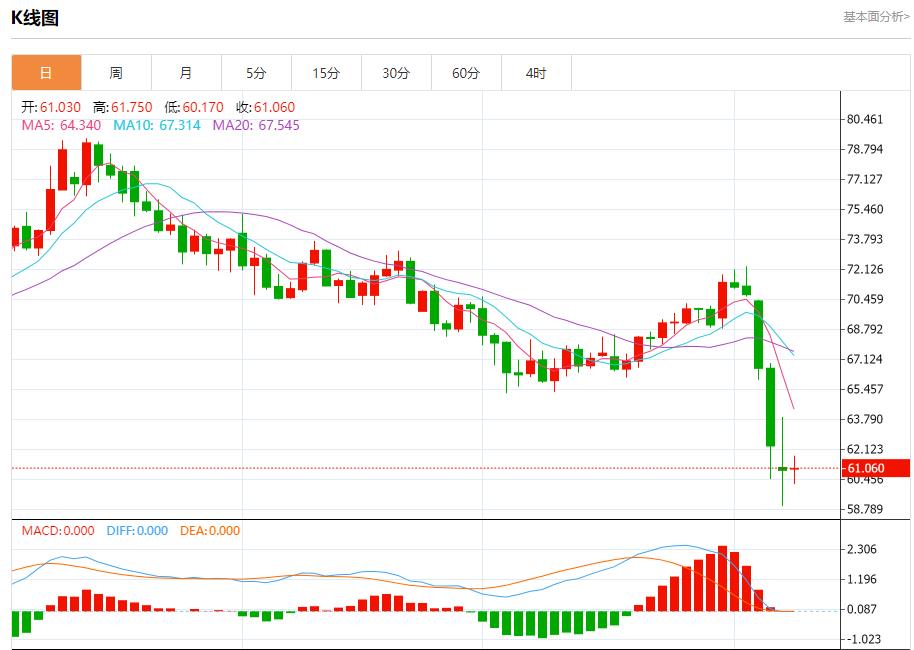Select the MA10 indicator label
This screenshot has height=650, width=914.
click(x=156, y=125)
